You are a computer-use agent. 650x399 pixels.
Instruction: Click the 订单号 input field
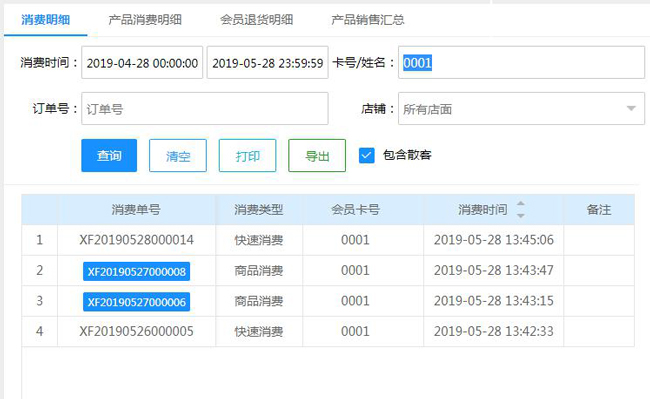pos(205,109)
